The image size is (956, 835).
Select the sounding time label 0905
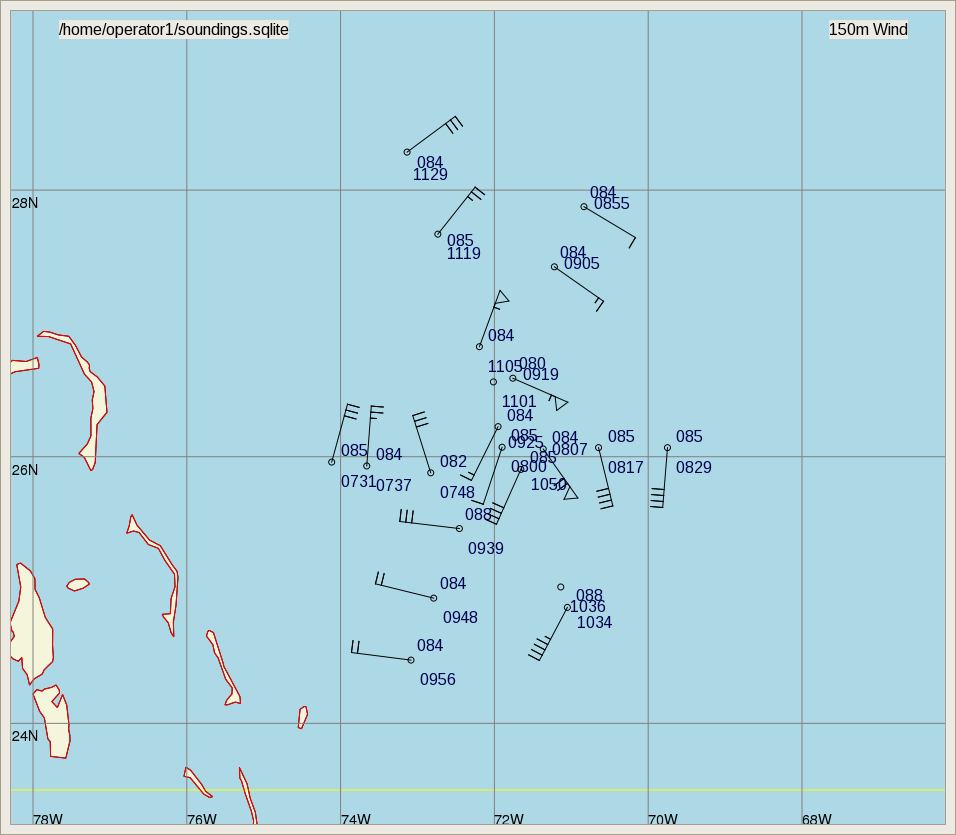(x=582, y=263)
